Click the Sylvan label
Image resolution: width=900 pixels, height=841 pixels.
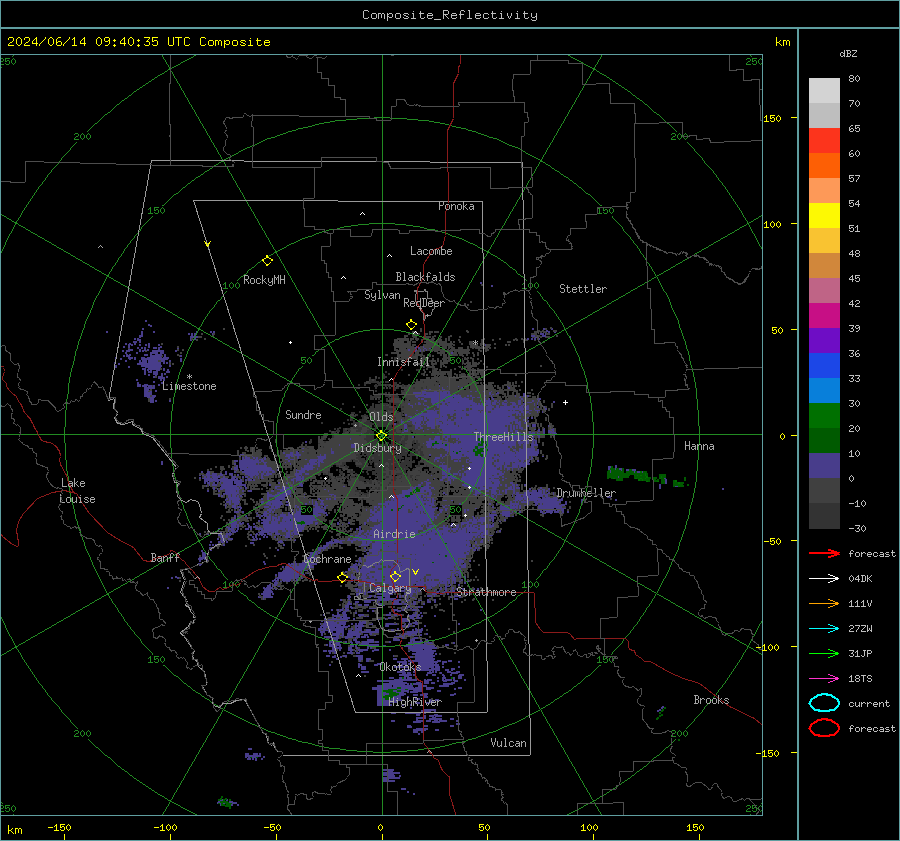[x=382, y=295]
